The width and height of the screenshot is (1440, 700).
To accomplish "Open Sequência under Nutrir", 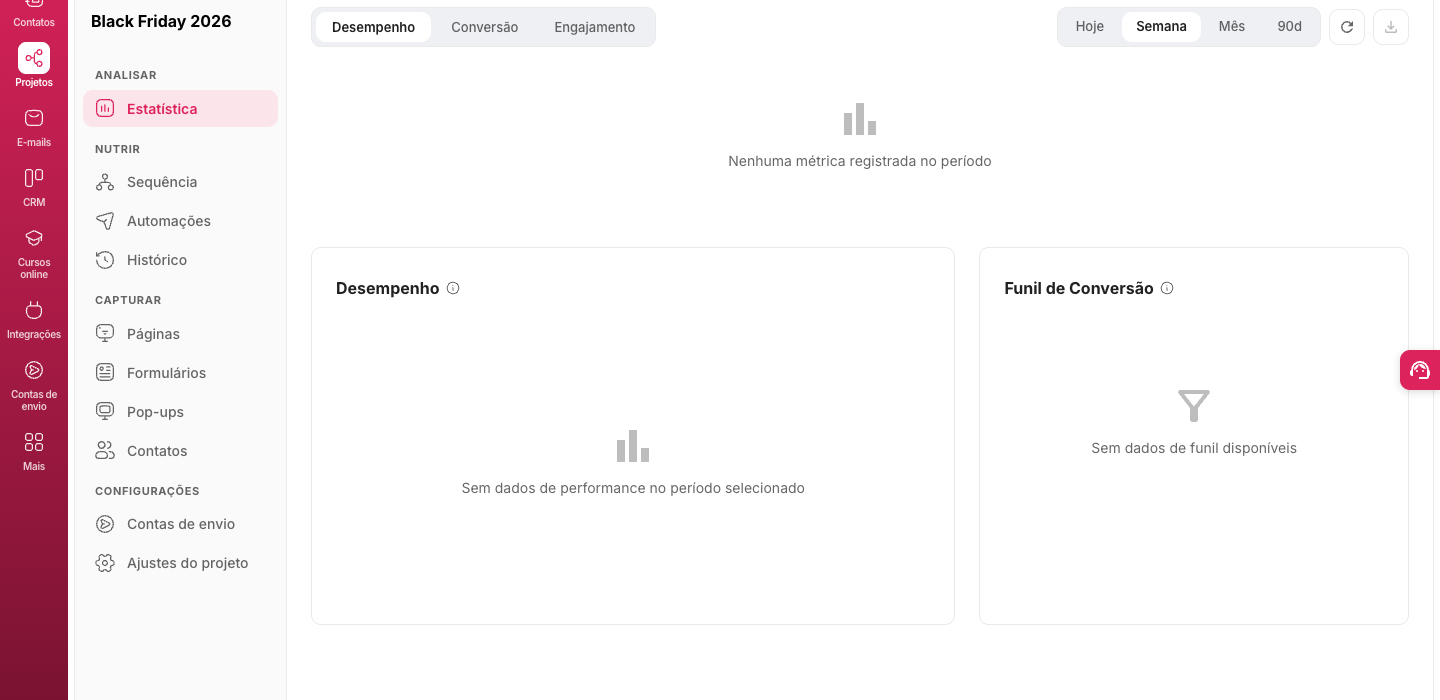I will pyautogui.click(x=180, y=182).
